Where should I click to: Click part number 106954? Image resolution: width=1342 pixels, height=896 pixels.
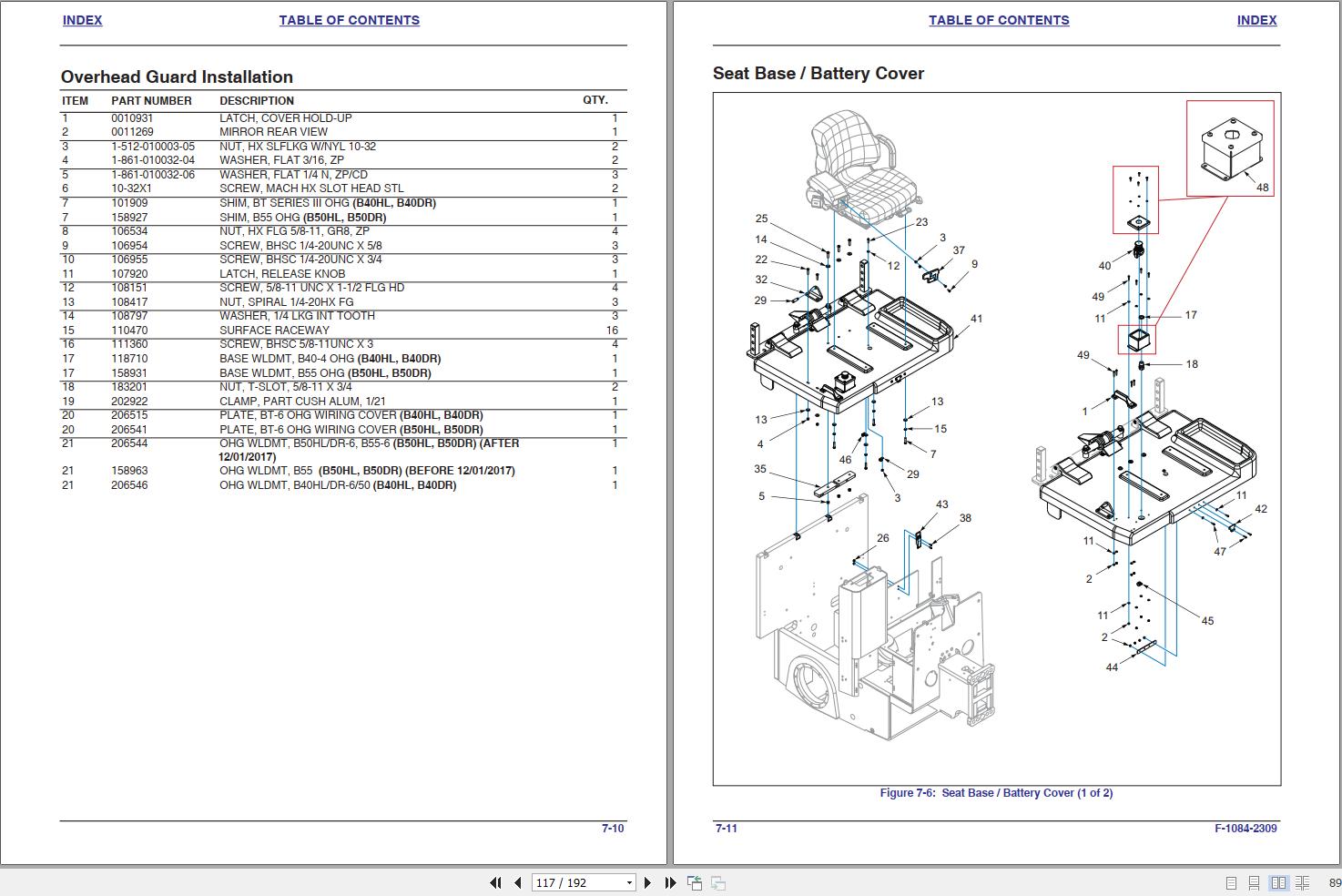click(x=129, y=246)
